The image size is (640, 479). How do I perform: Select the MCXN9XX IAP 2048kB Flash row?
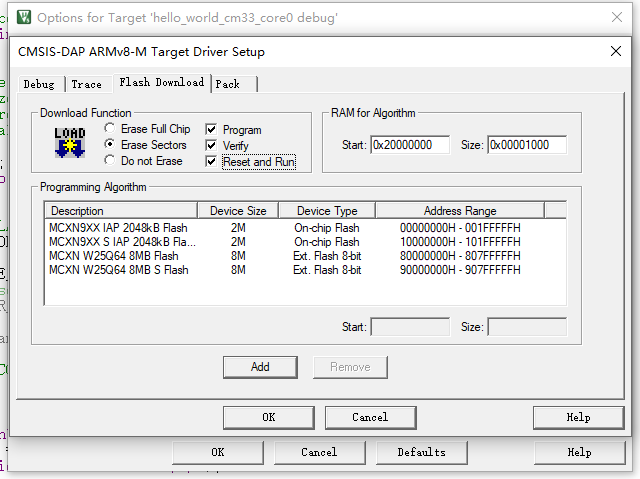(x=305, y=228)
